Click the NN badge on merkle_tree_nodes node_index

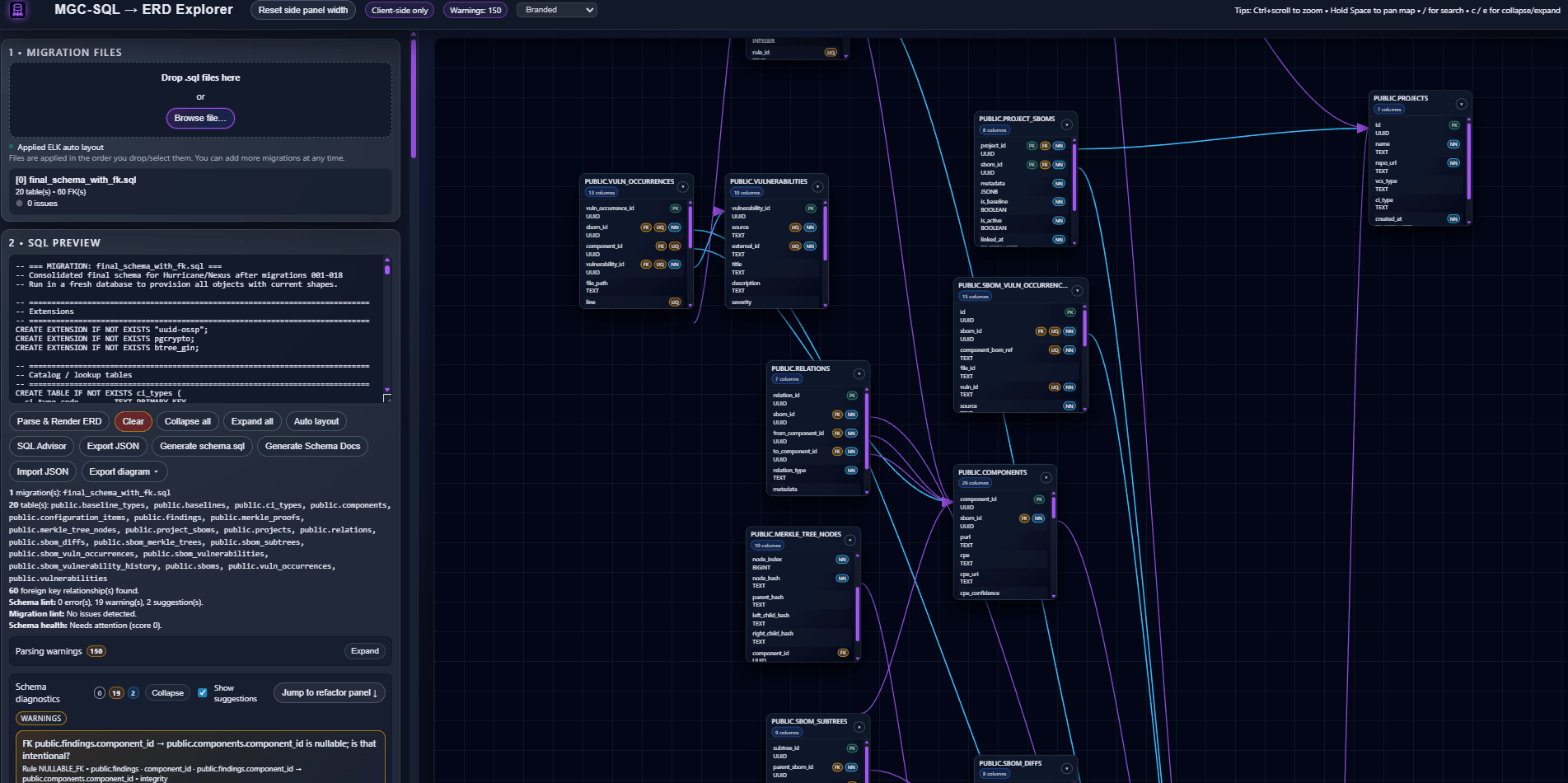[842, 560]
